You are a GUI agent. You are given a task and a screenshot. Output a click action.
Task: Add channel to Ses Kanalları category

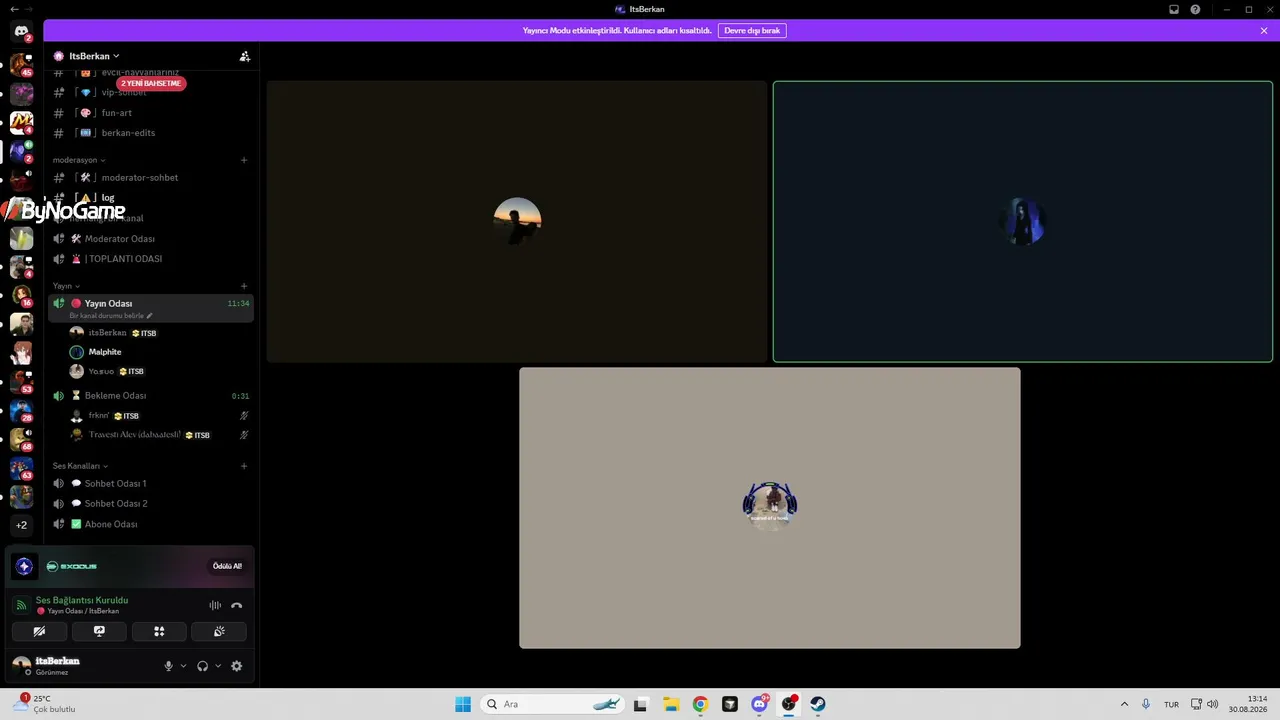[244, 466]
